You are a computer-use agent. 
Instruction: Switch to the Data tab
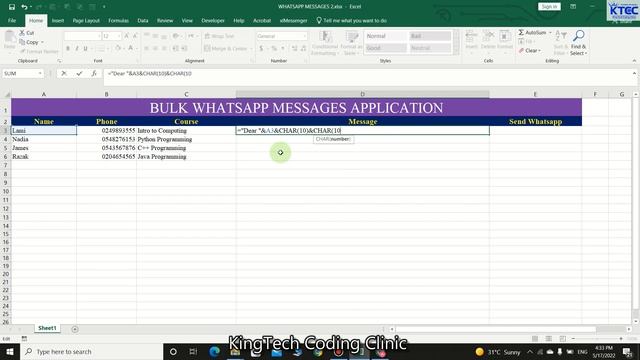click(142, 20)
